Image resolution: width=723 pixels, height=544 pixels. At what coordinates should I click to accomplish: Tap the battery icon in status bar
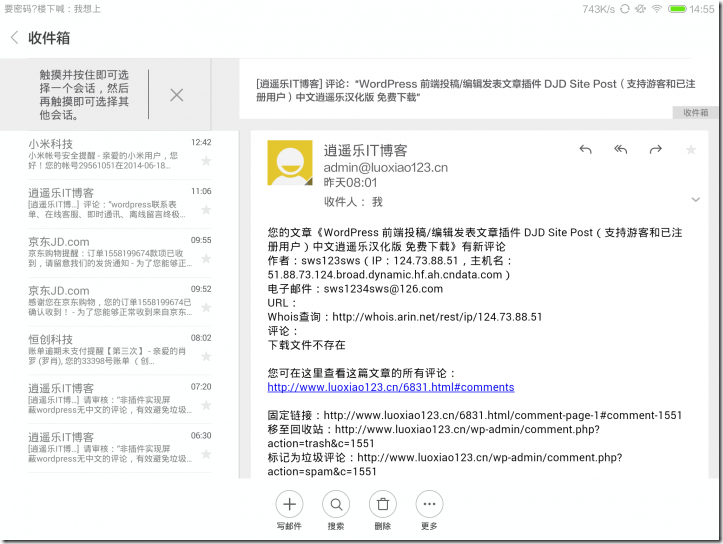click(677, 9)
